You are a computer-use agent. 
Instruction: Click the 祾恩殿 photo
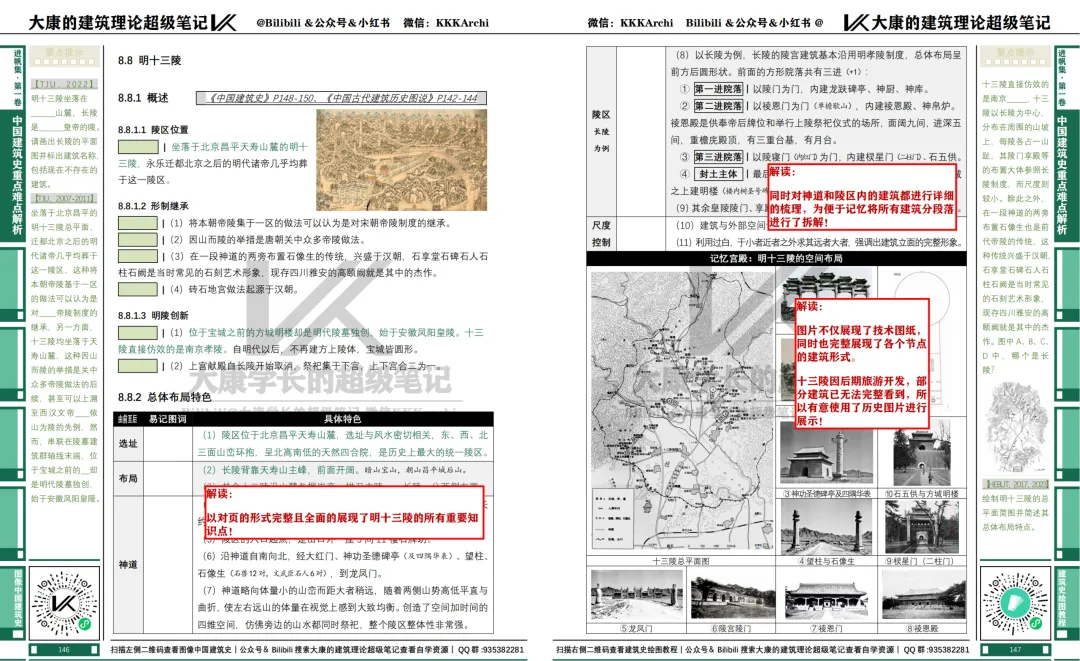[x=922, y=598]
